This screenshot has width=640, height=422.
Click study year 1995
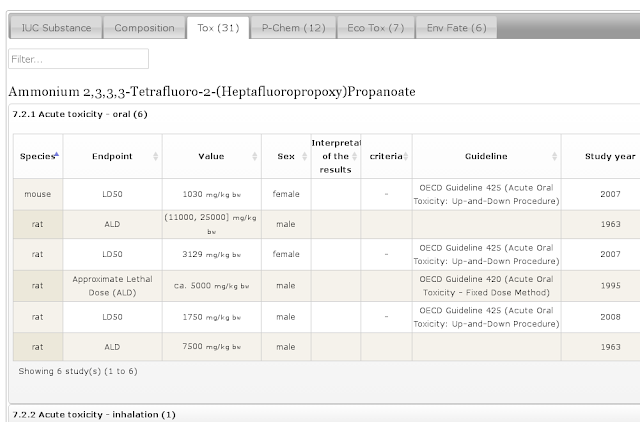(x=610, y=286)
